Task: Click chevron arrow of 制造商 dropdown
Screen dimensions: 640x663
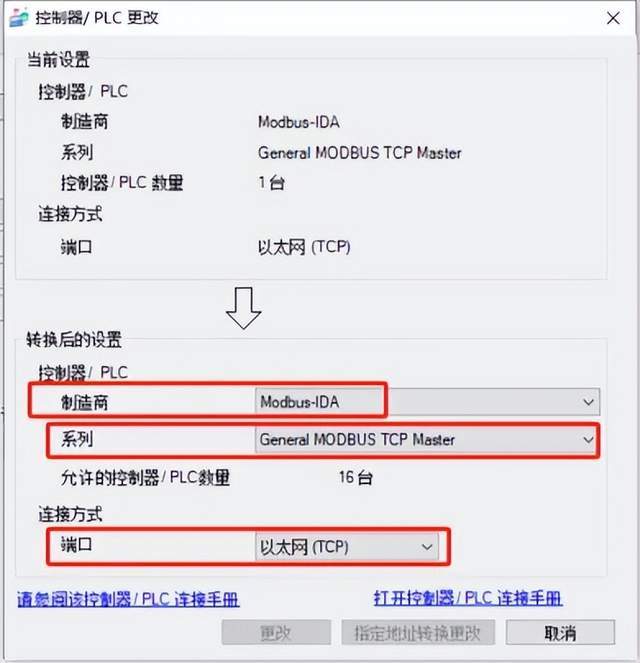Action: click(x=588, y=402)
